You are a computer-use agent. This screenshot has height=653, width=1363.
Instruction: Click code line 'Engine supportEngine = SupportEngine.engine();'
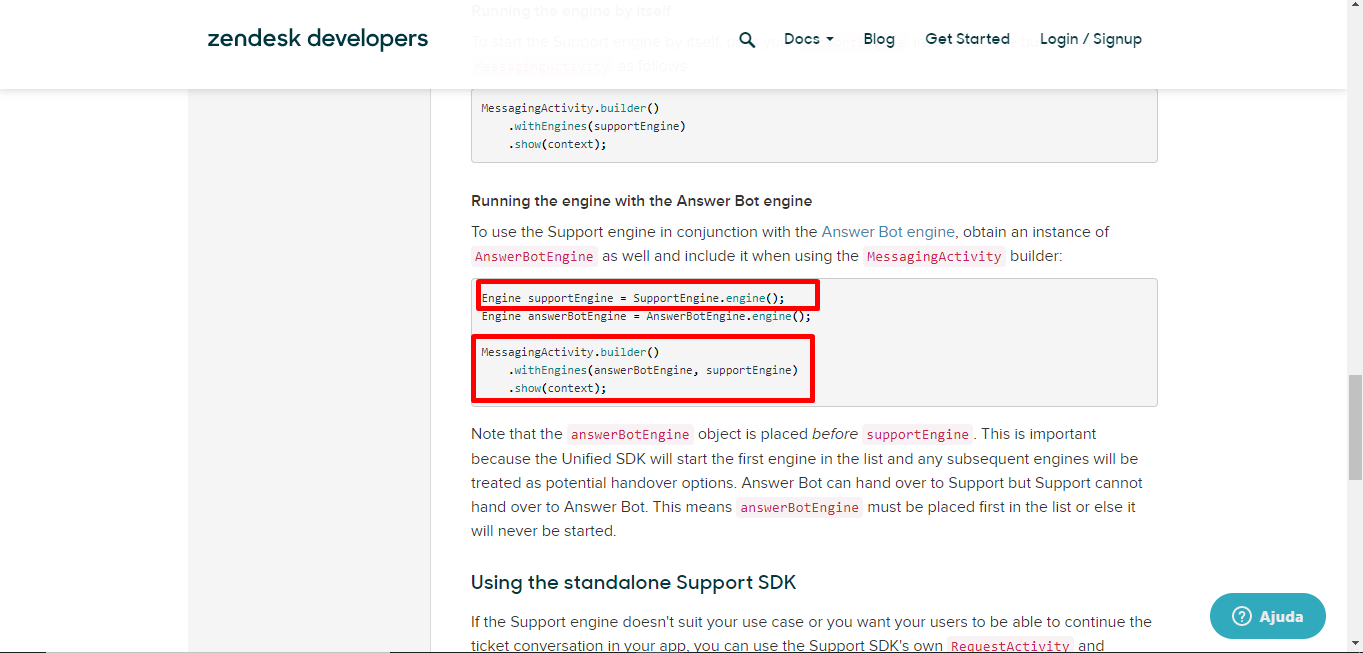point(633,298)
